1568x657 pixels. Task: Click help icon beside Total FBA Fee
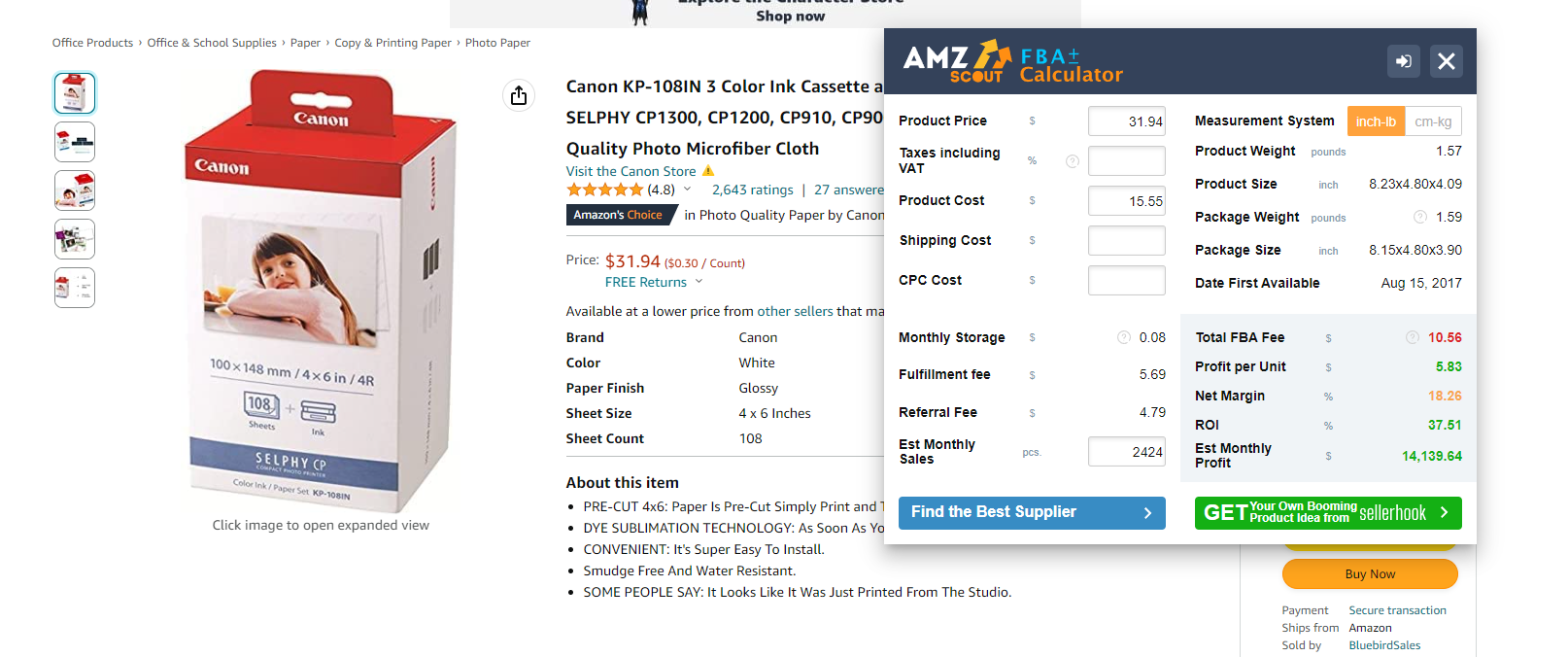click(x=1412, y=337)
